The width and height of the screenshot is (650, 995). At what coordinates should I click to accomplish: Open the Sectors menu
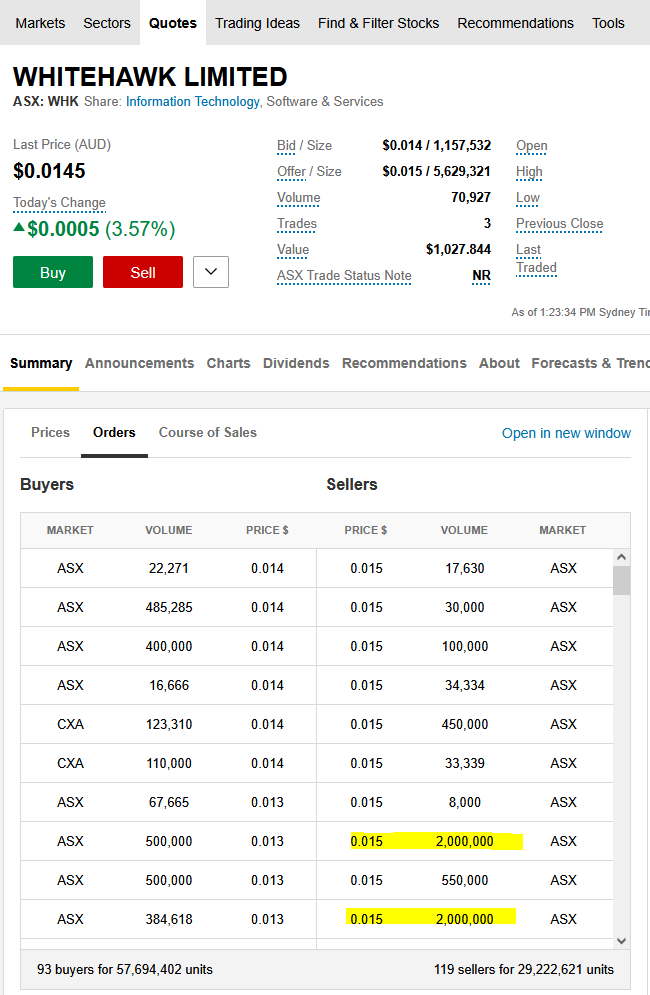click(107, 23)
